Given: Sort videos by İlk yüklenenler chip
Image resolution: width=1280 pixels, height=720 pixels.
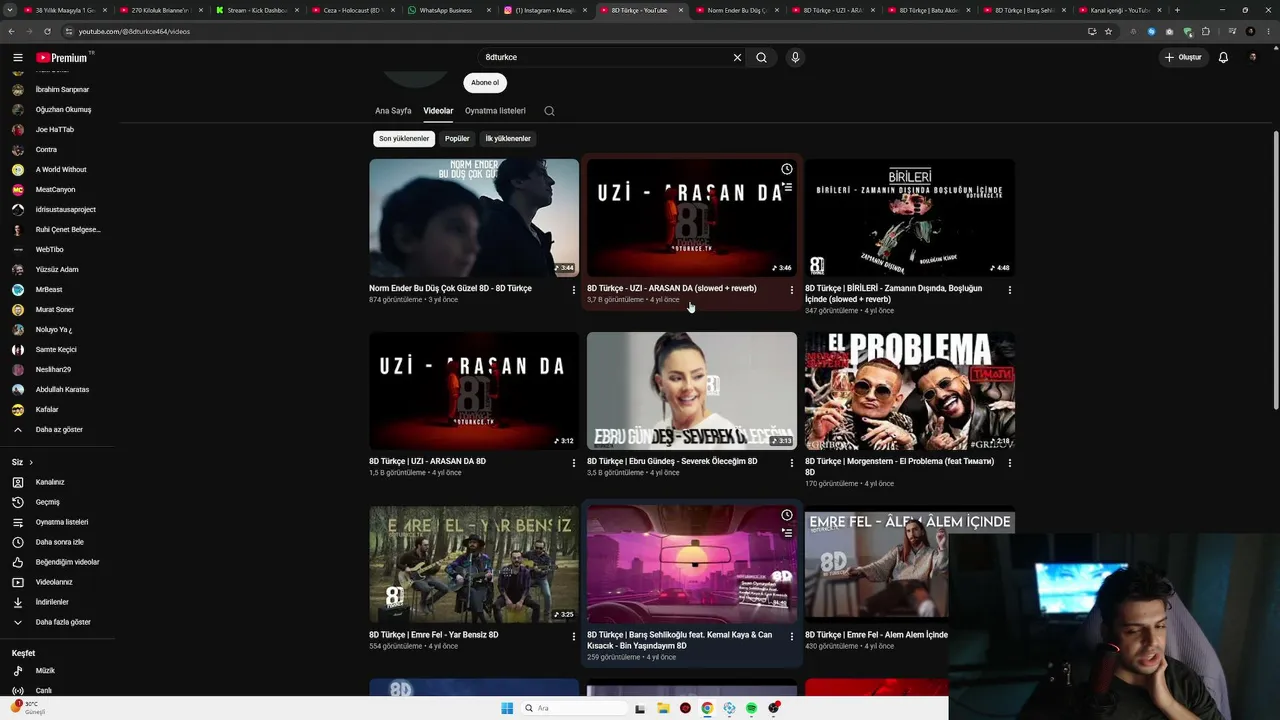Looking at the screenshot, I should [x=508, y=139].
